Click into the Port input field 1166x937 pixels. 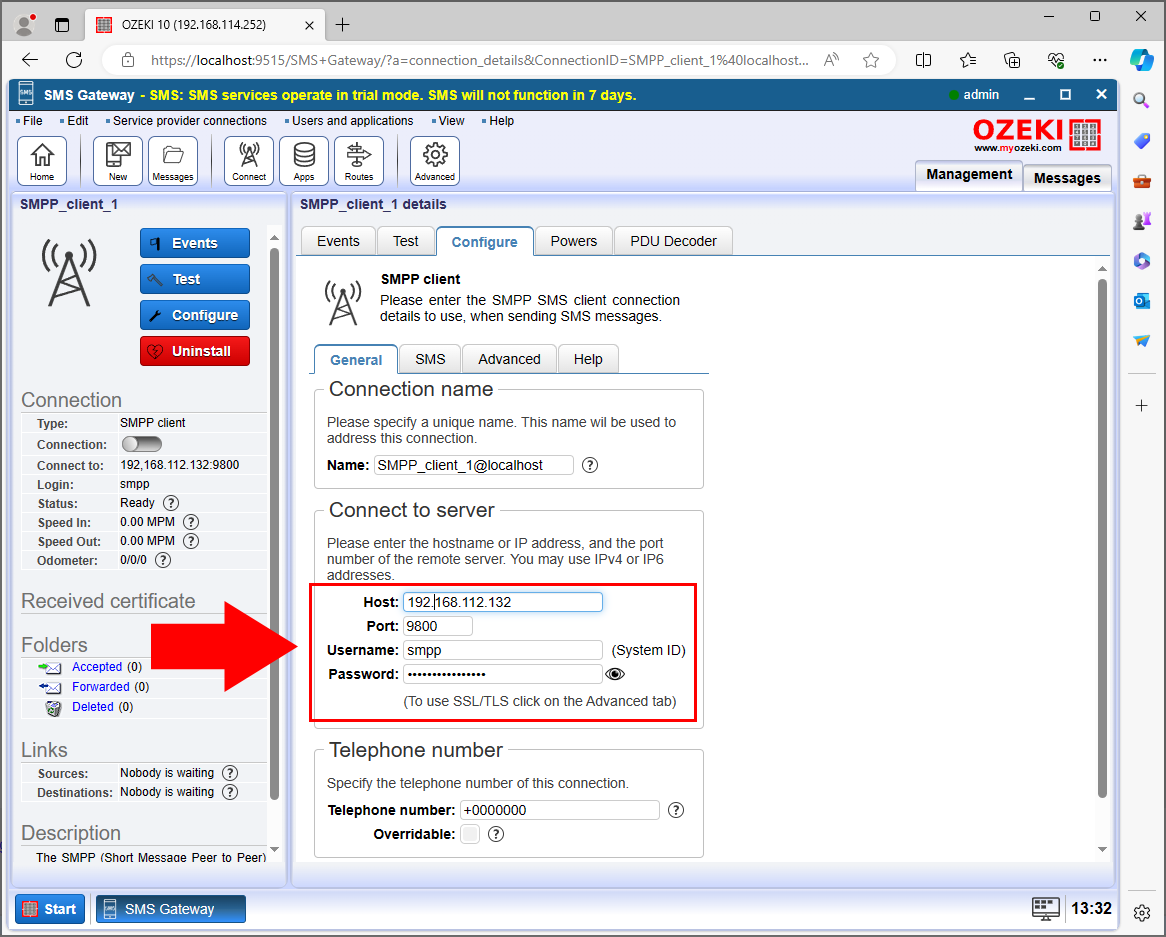pyautogui.click(x=438, y=626)
